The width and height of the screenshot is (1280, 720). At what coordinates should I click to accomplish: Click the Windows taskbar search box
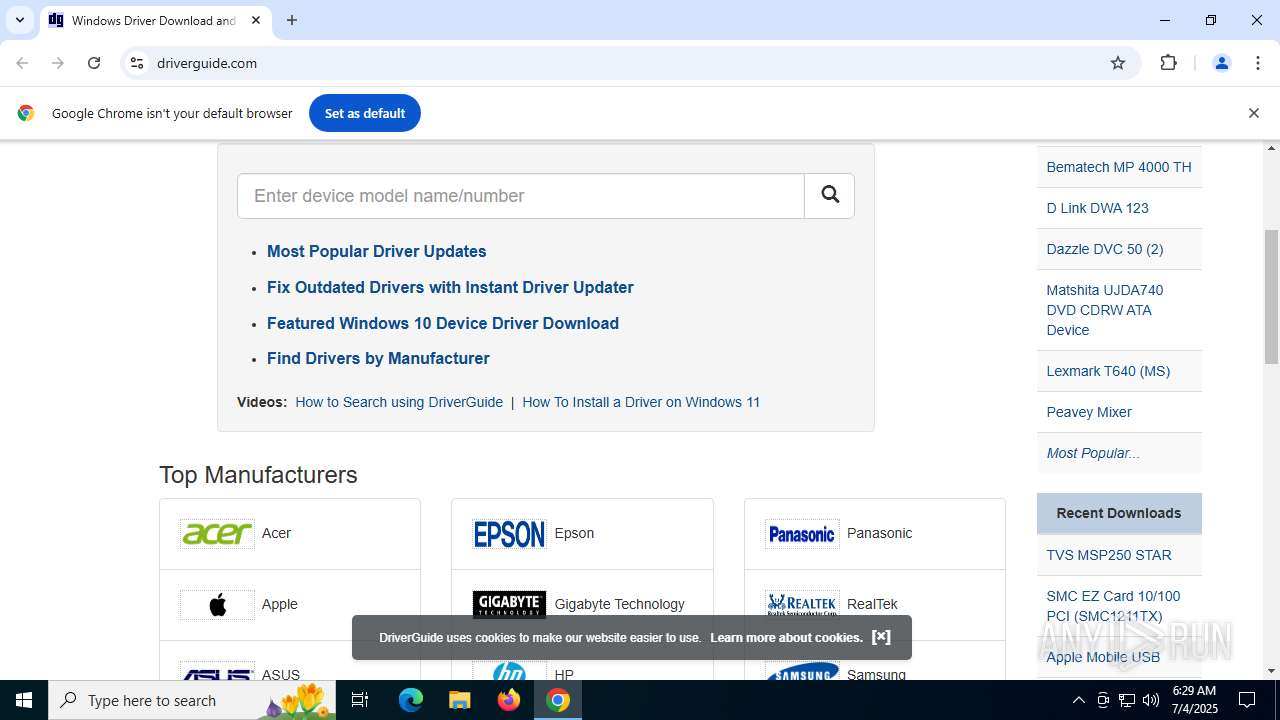coord(192,700)
